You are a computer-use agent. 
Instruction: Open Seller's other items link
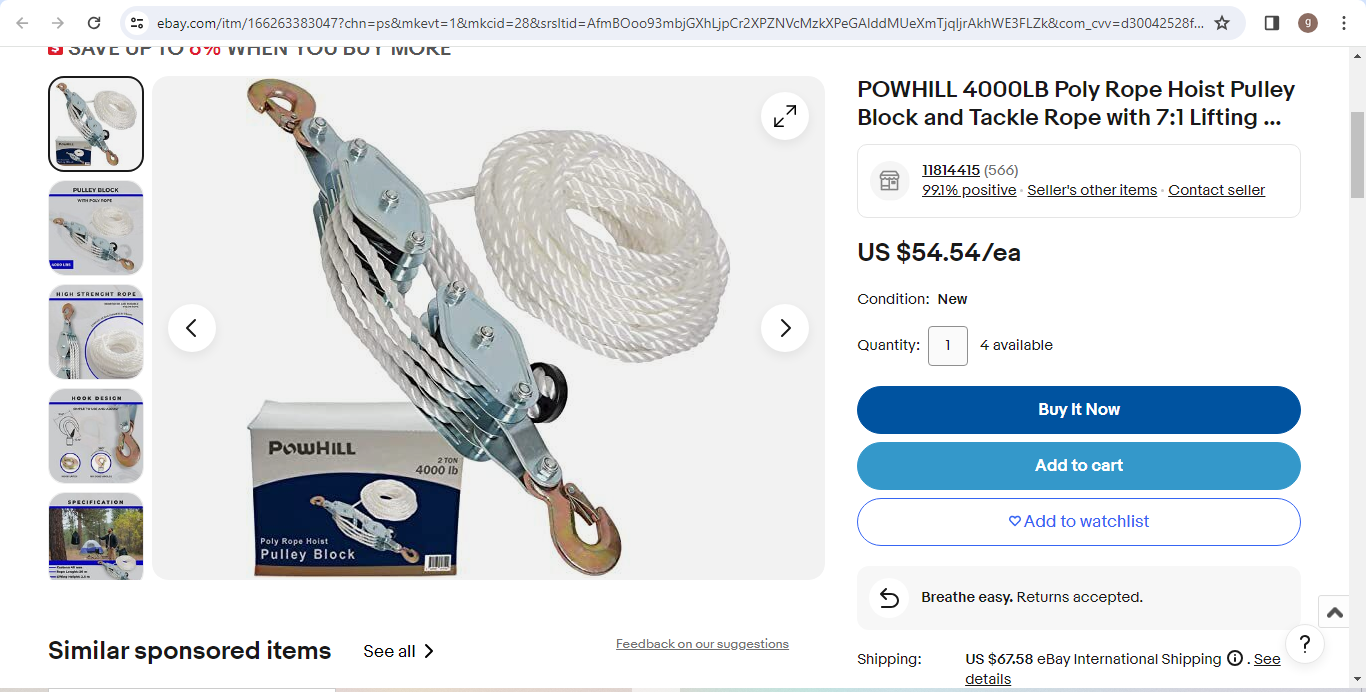pyautogui.click(x=1092, y=190)
